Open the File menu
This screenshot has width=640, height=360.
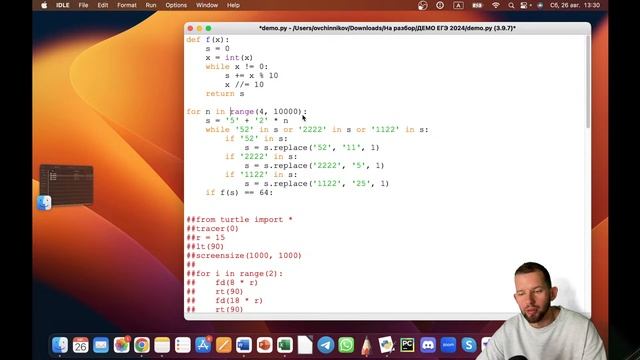pyautogui.click(x=83, y=5)
